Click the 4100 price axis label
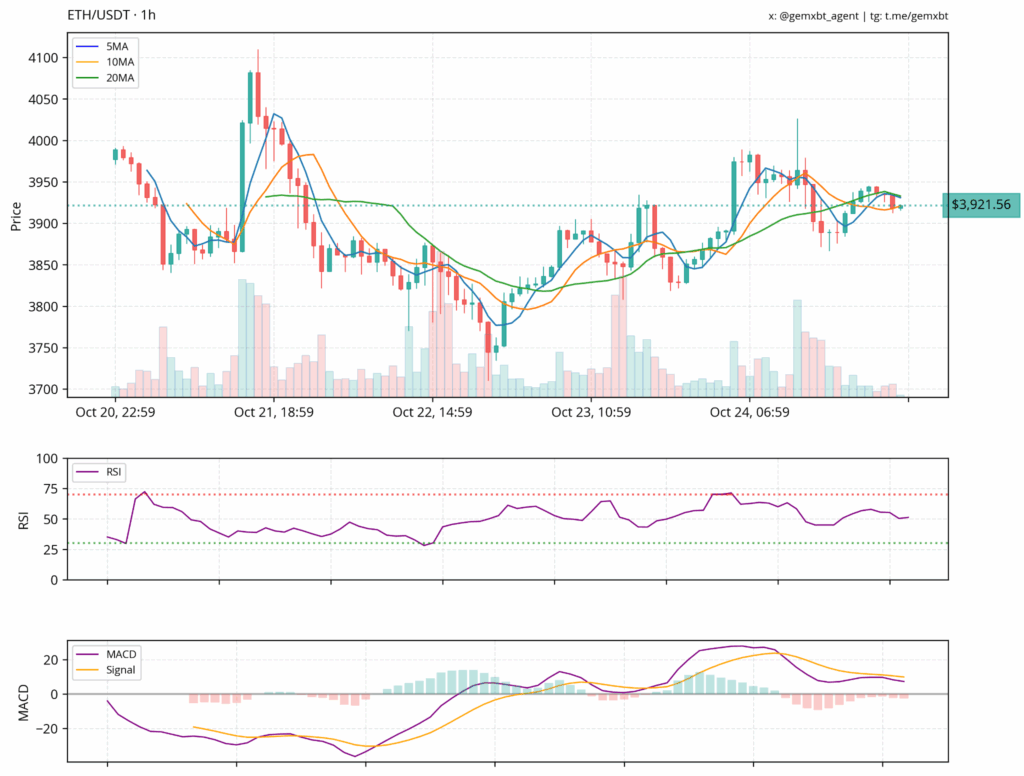The height and width of the screenshot is (776, 1024). coord(43,58)
